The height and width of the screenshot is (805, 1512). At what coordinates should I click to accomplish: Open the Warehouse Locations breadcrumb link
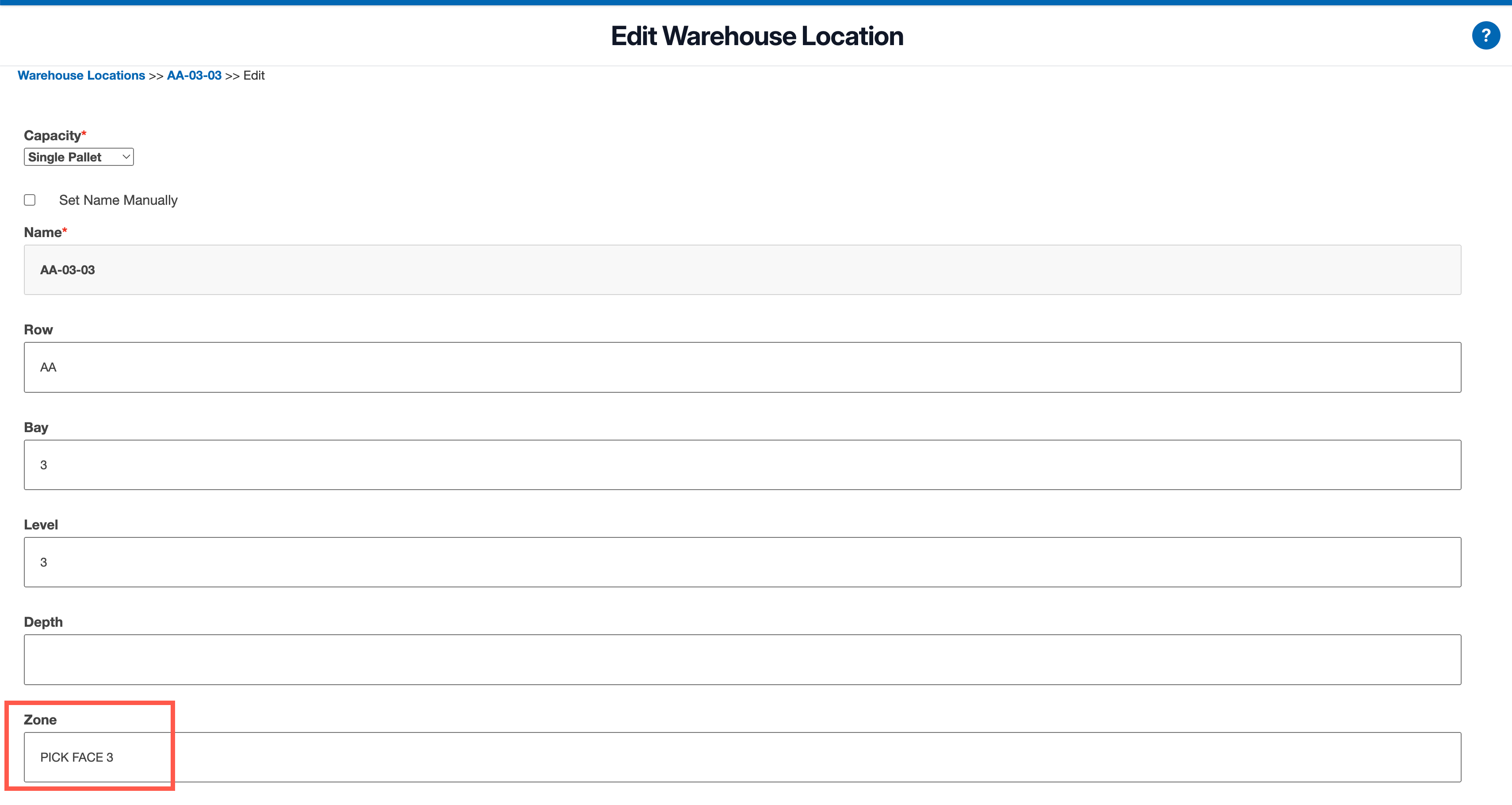click(x=81, y=75)
